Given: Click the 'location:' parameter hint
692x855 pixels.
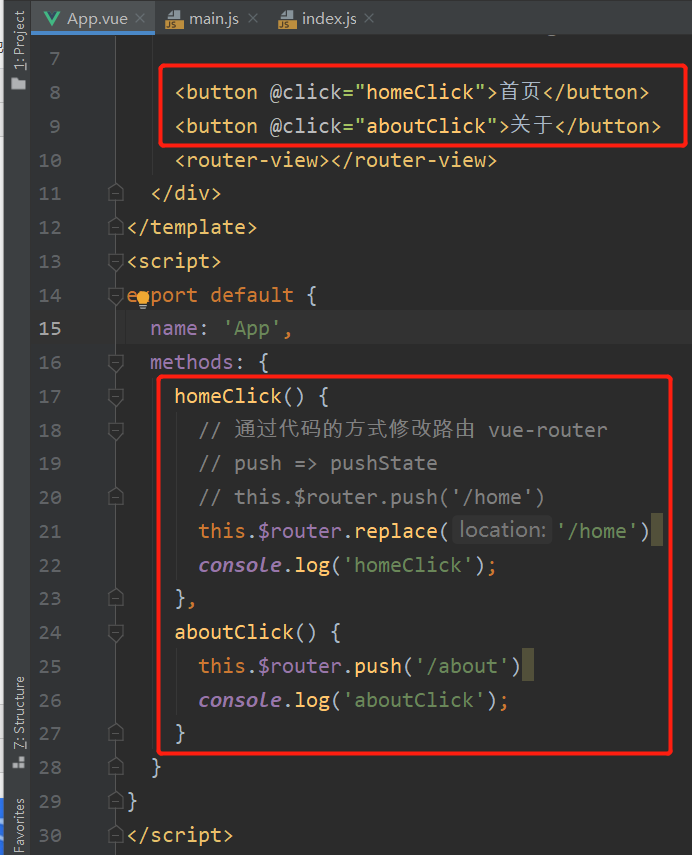Looking at the screenshot, I should click(502, 530).
